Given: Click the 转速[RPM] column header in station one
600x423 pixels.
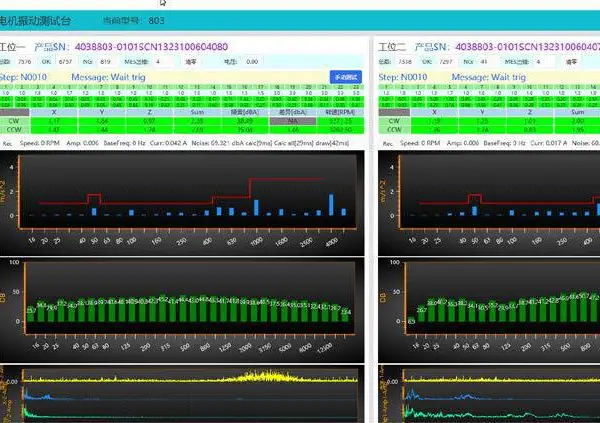Looking at the screenshot, I should (x=340, y=112).
